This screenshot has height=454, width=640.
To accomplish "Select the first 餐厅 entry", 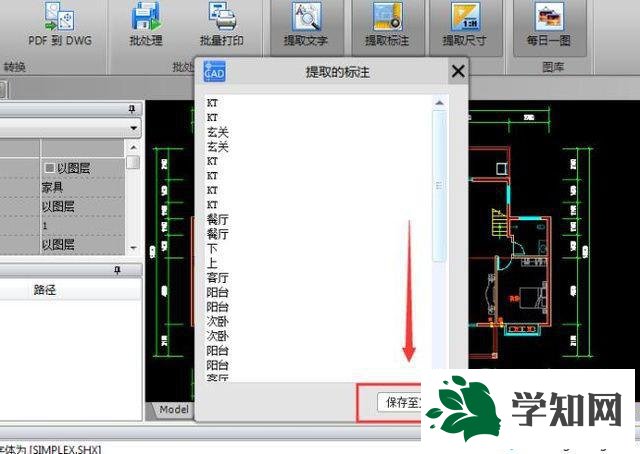I will (x=217, y=220).
